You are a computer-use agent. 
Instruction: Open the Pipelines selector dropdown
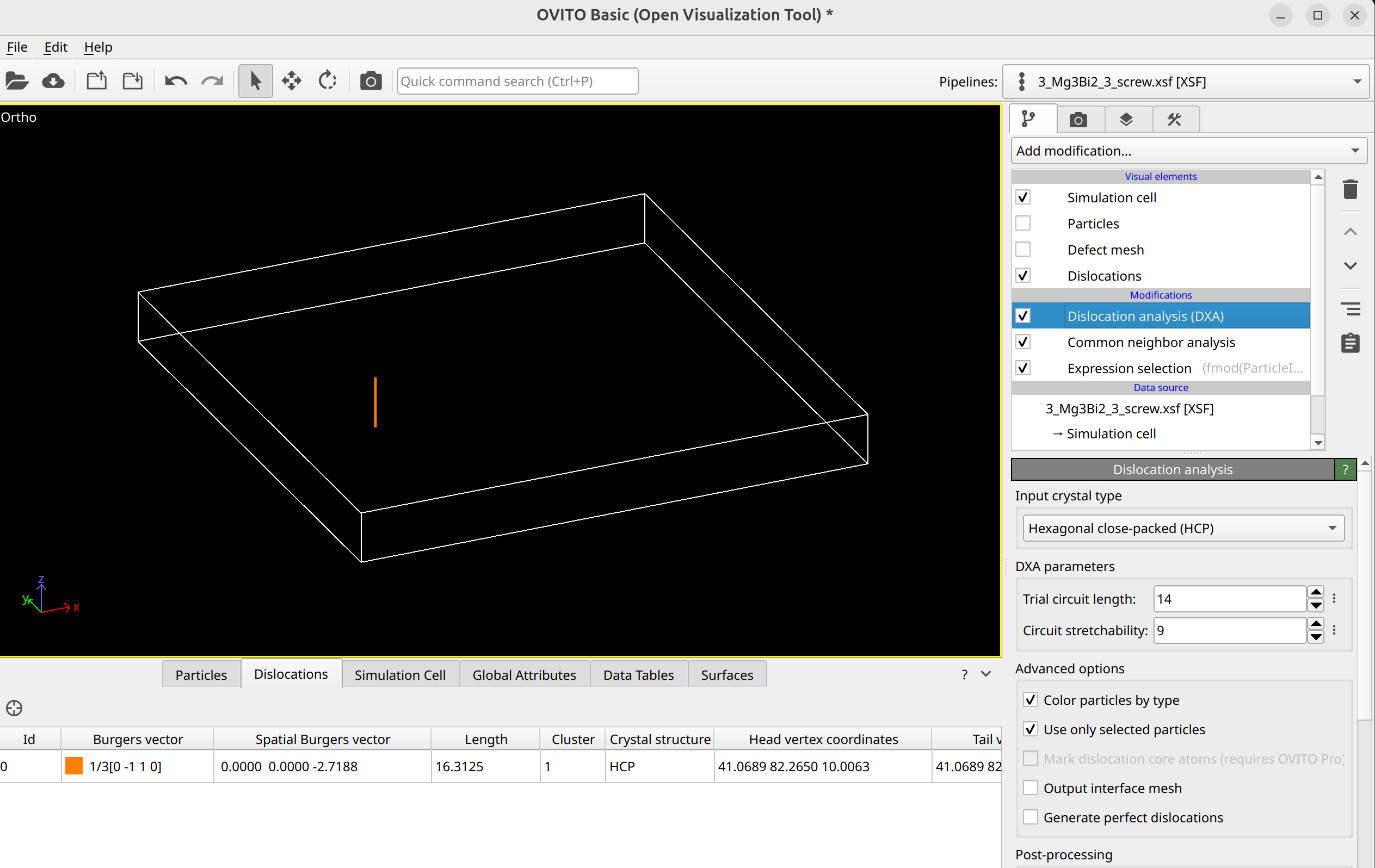(1187, 82)
